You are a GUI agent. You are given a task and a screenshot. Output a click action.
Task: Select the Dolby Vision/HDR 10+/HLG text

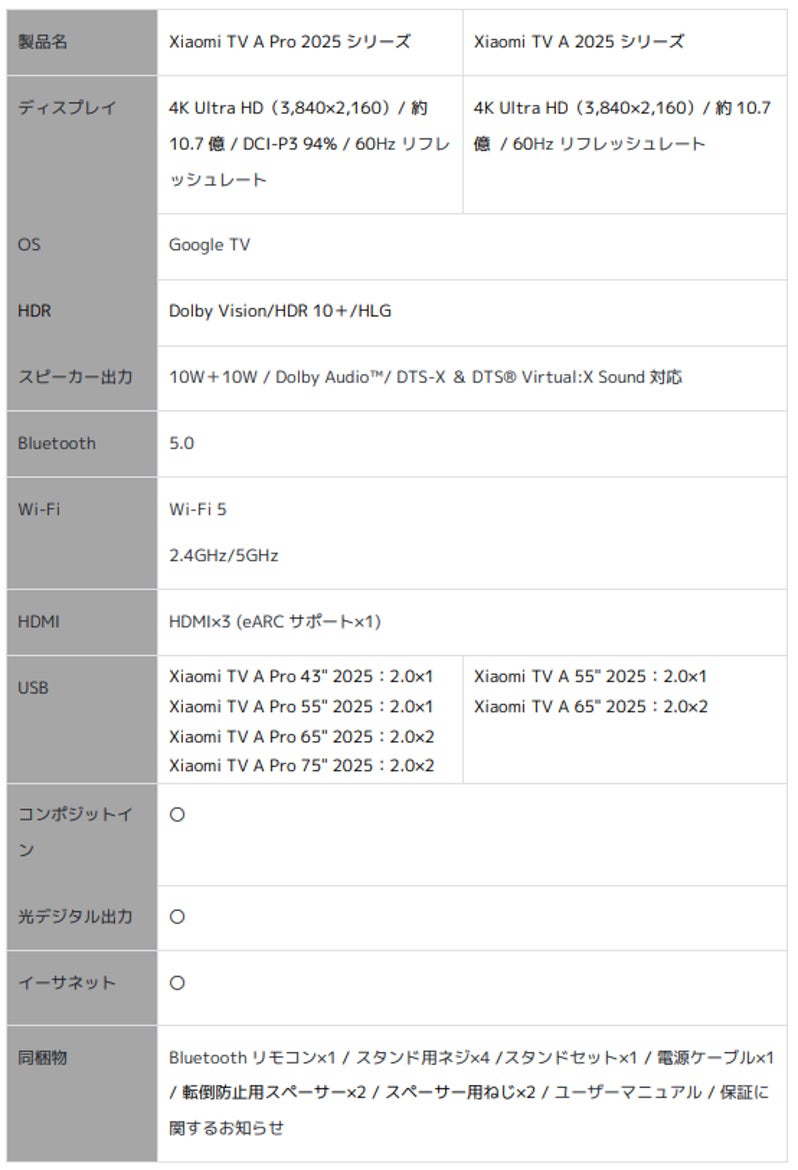[x=280, y=311]
